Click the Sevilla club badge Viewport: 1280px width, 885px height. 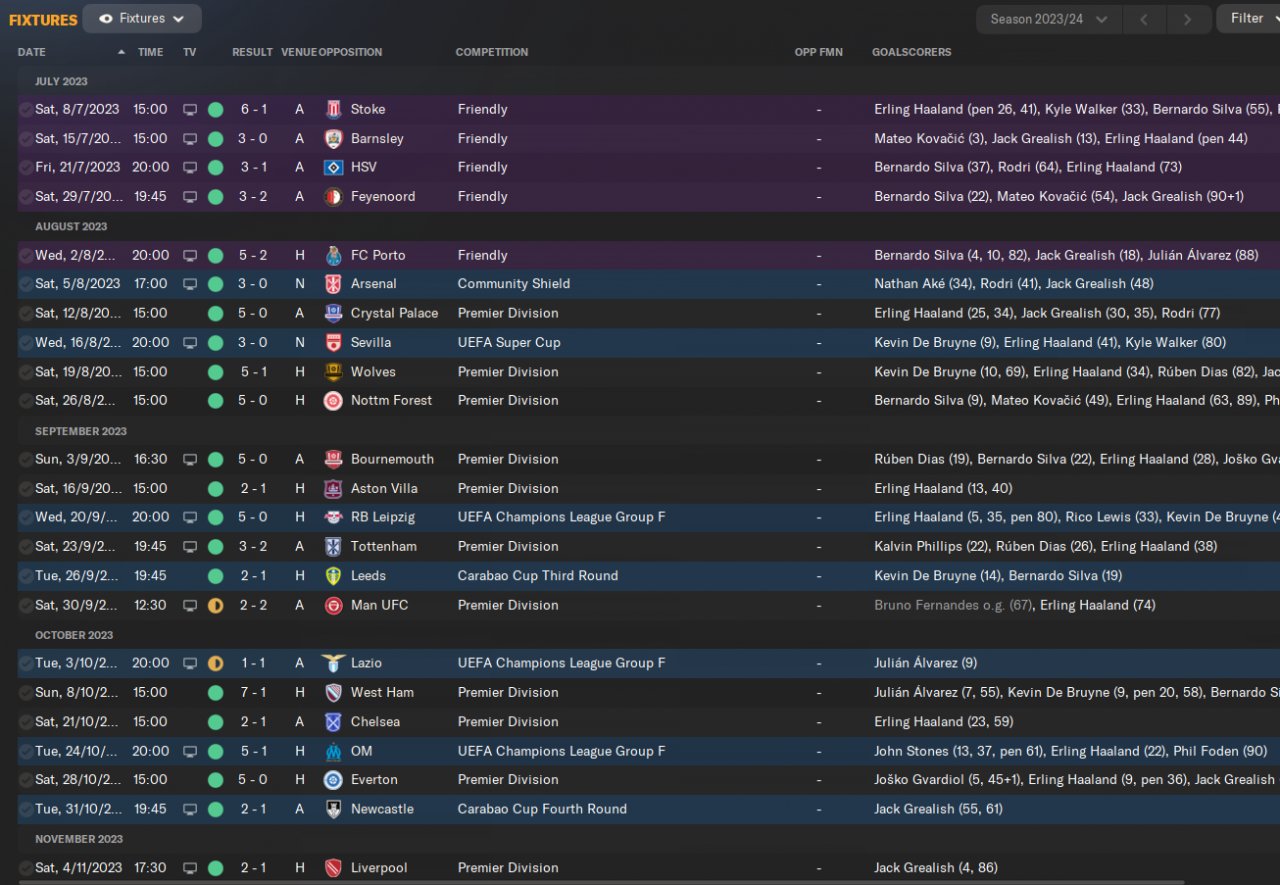pos(334,343)
